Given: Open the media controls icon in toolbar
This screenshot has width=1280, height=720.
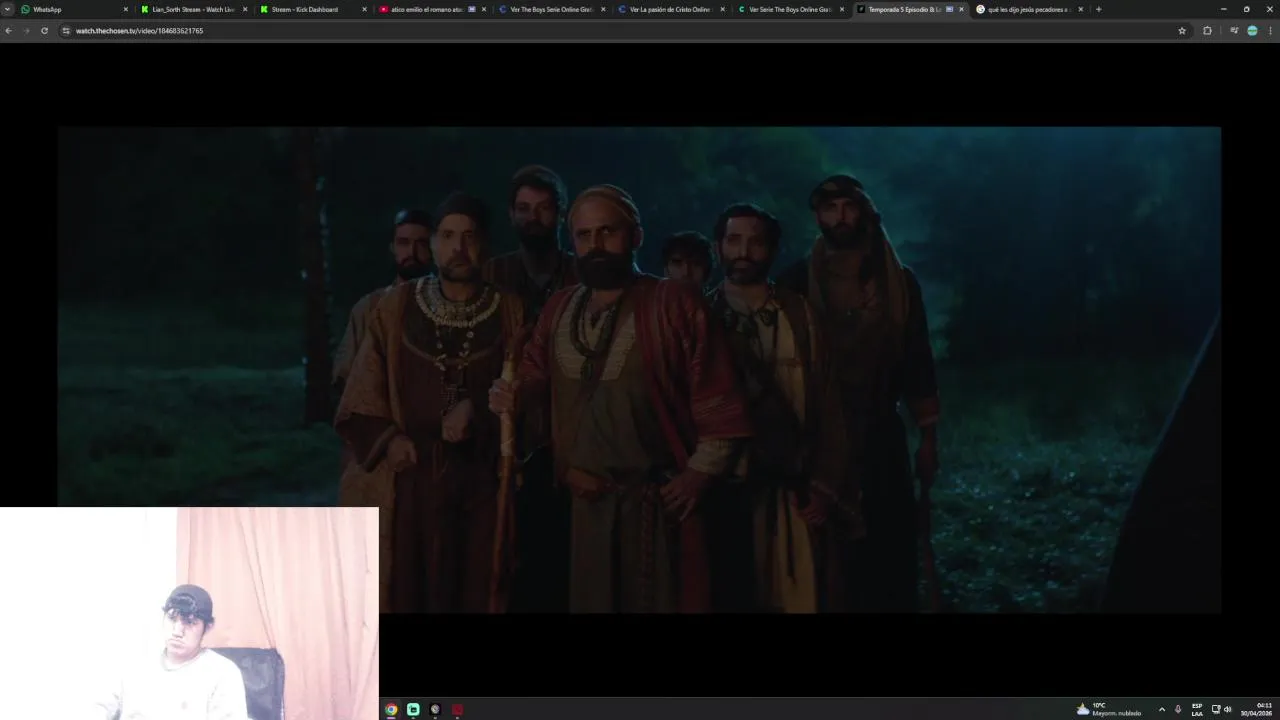Looking at the screenshot, I should tap(1234, 31).
